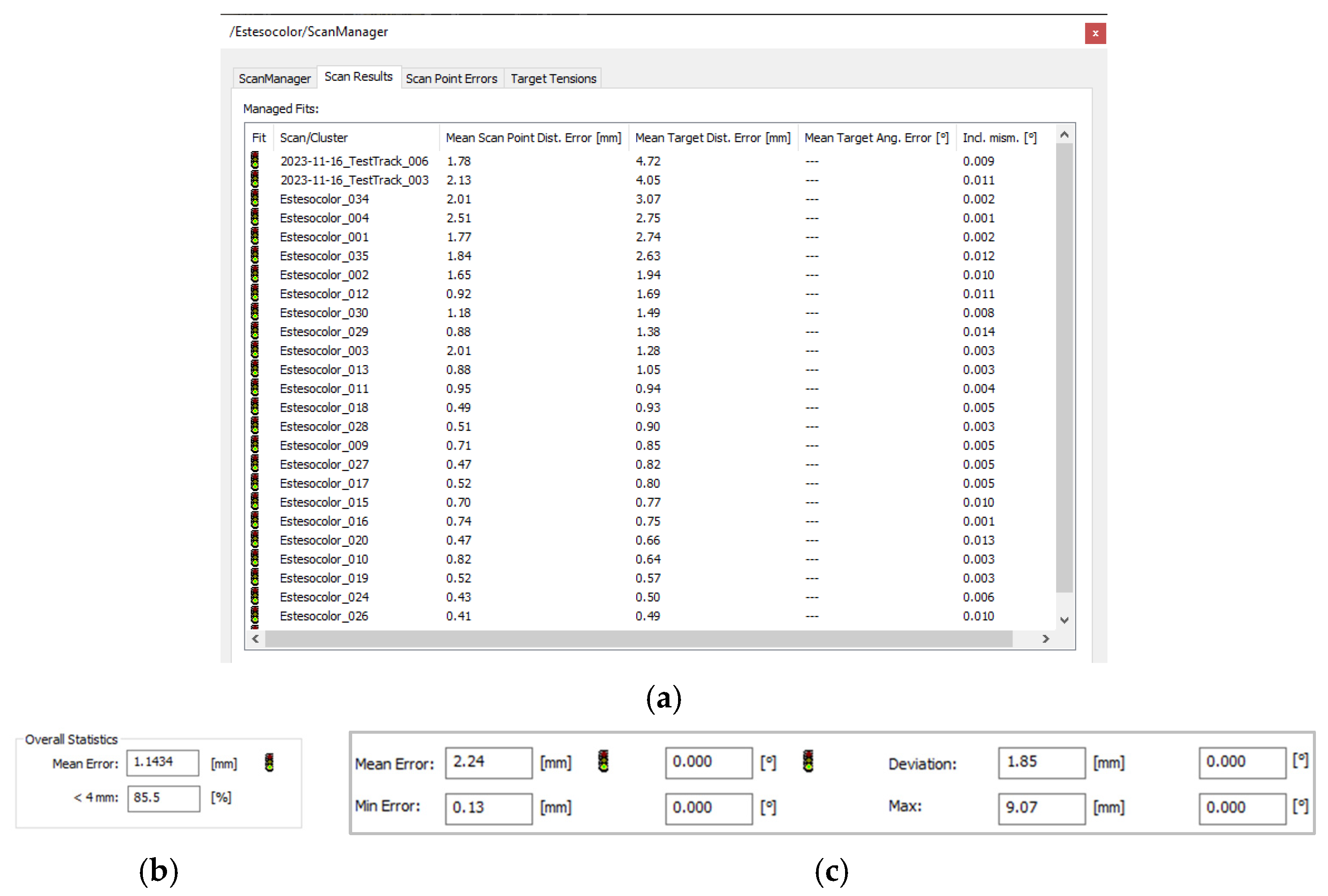Sort by Mean Target Dist. Error column

[x=712, y=138]
